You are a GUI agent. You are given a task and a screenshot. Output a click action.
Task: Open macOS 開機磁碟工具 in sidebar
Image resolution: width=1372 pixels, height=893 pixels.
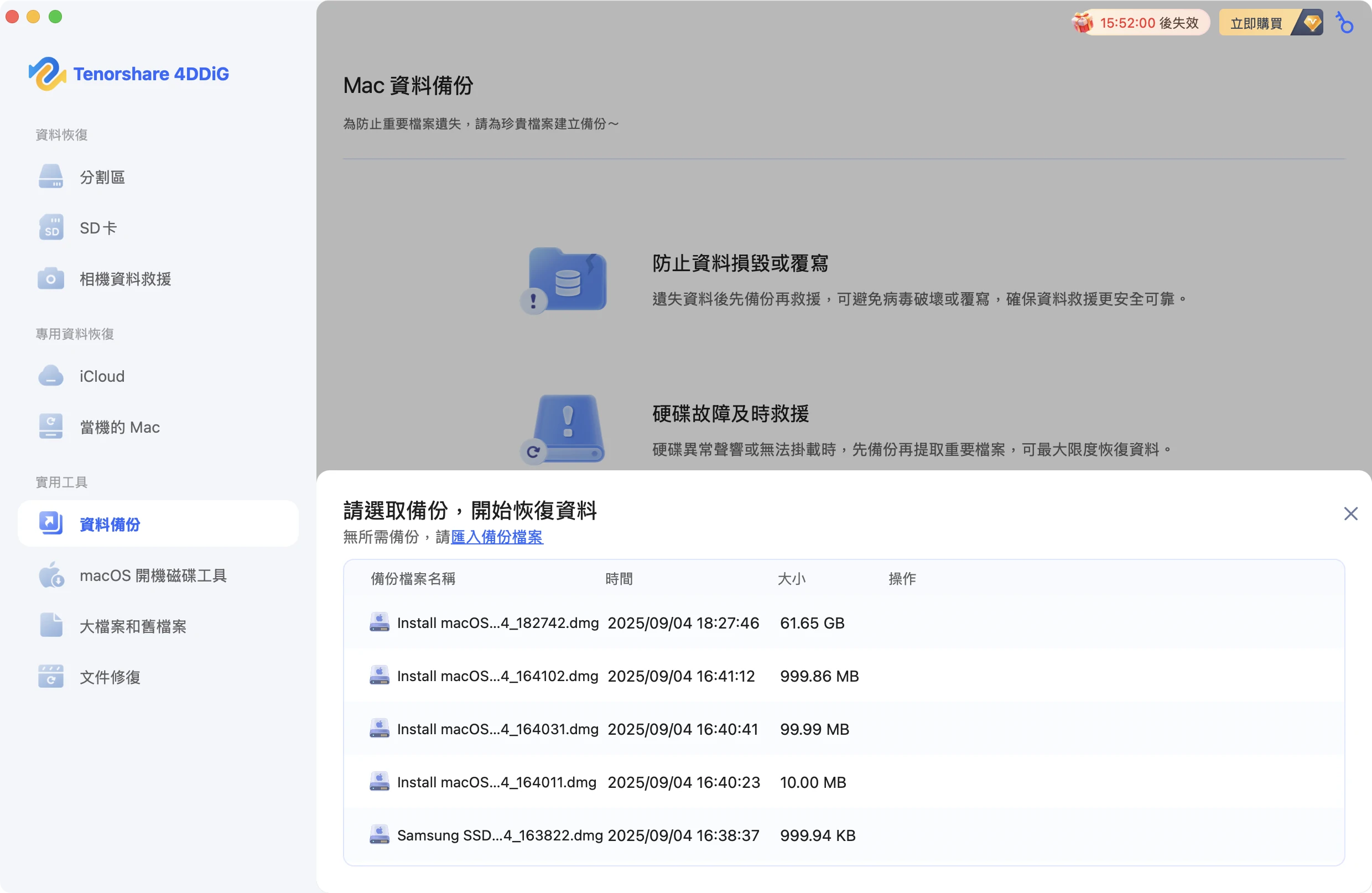tap(158, 575)
